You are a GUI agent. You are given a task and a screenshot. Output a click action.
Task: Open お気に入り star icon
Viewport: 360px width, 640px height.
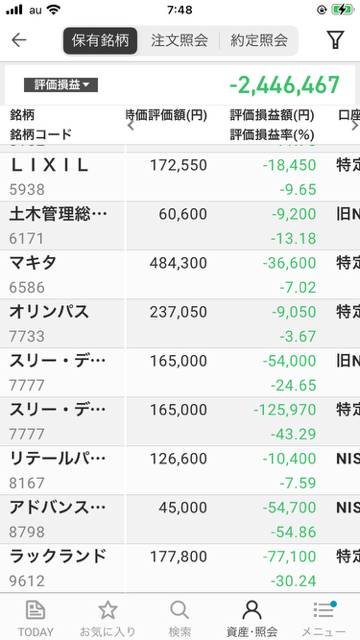pos(108,611)
